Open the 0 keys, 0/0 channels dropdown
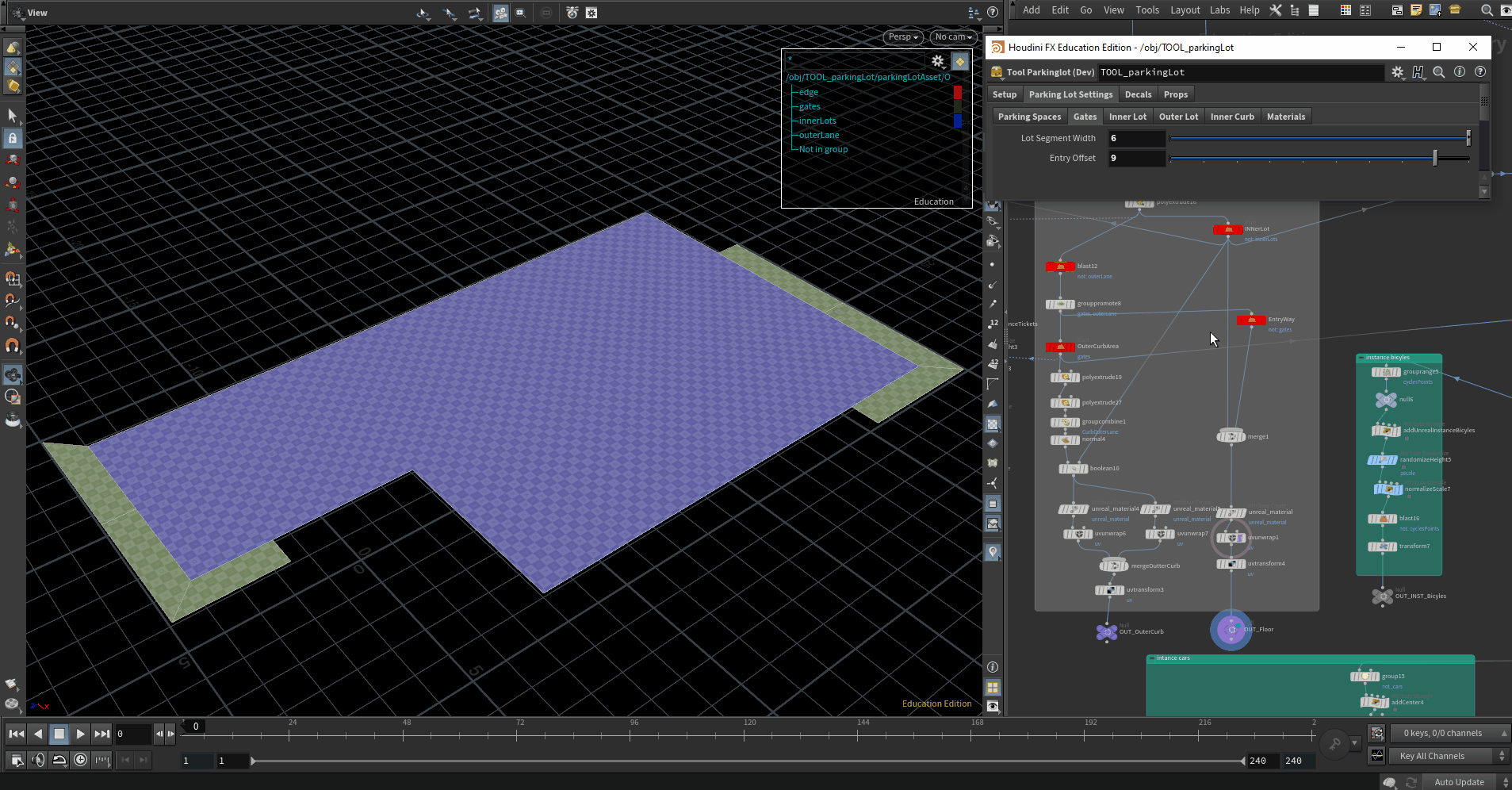 pos(1449,733)
